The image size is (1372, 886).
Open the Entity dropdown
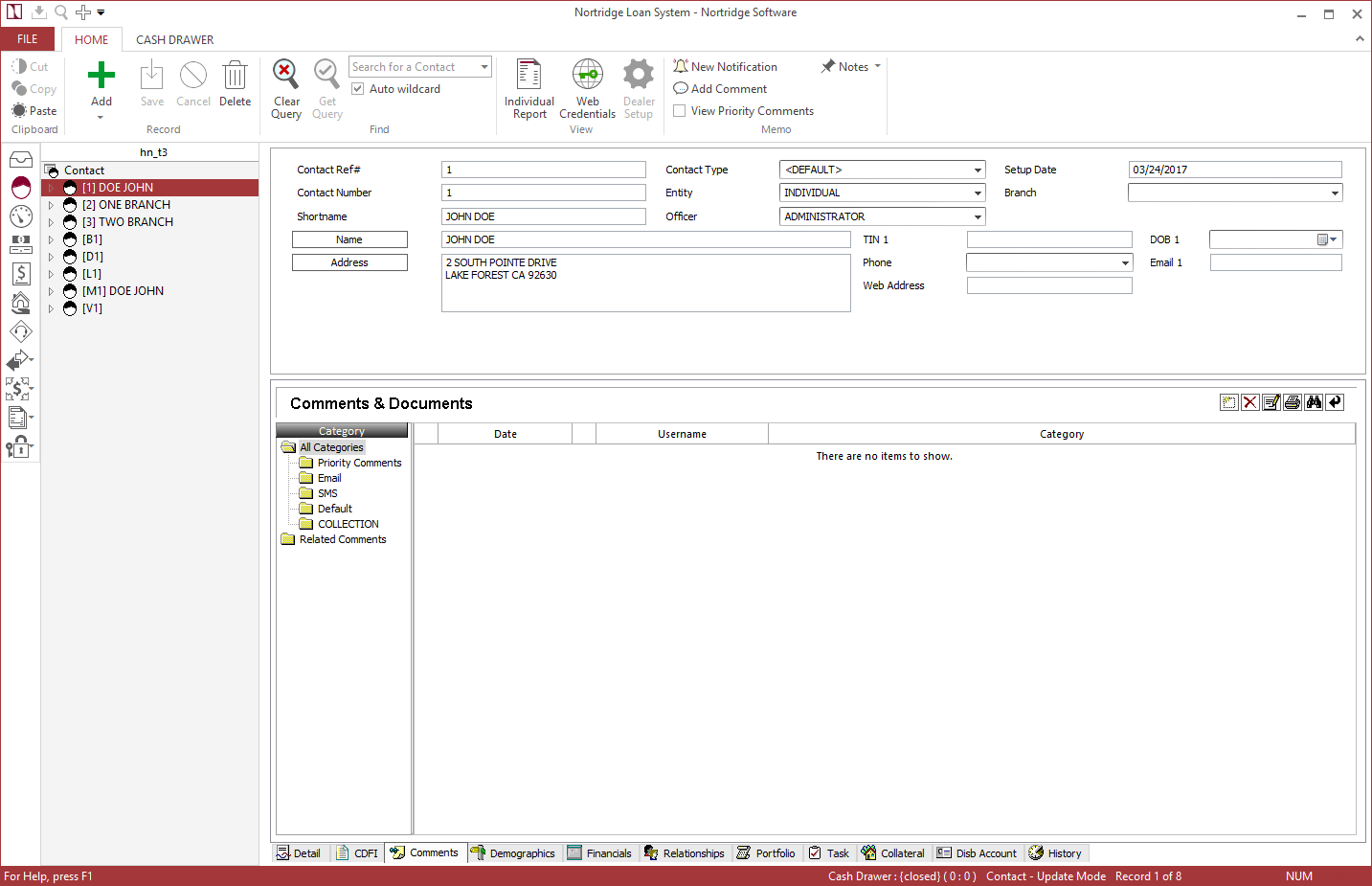click(978, 193)
